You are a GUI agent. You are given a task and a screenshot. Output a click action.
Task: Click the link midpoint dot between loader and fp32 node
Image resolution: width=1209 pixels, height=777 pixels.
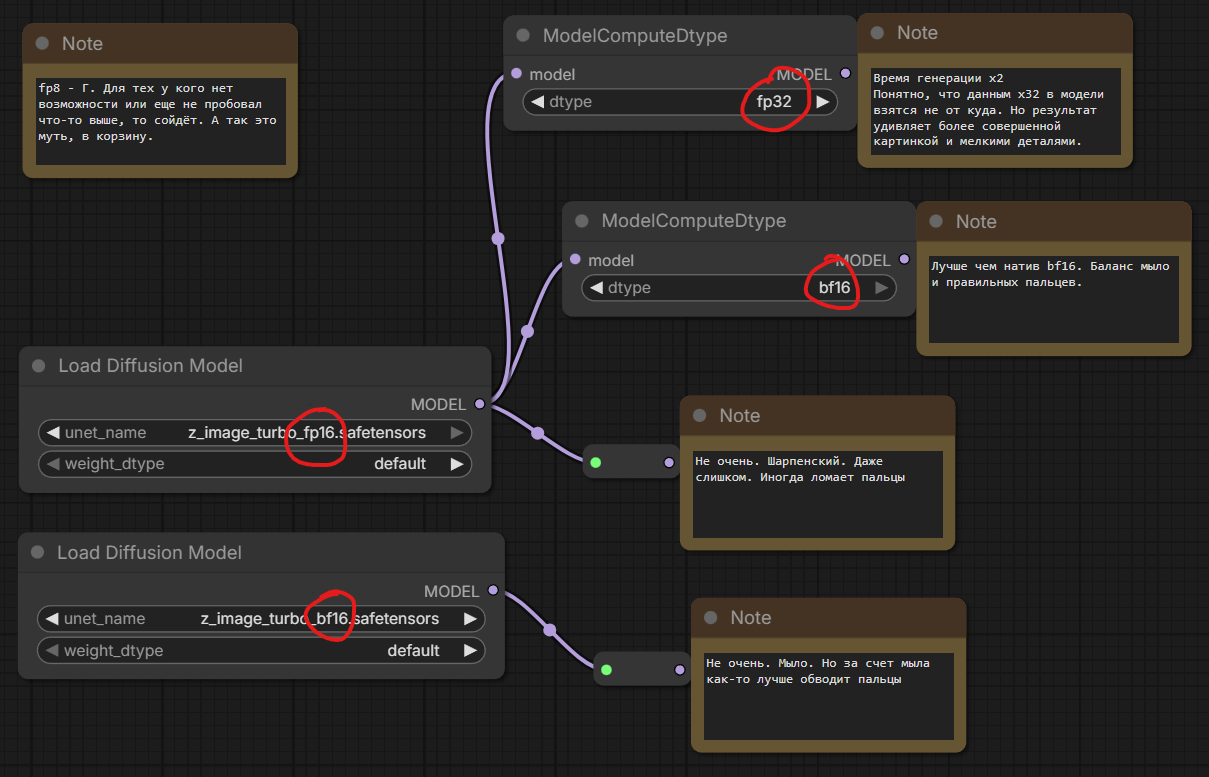click(x=498, y=238)
